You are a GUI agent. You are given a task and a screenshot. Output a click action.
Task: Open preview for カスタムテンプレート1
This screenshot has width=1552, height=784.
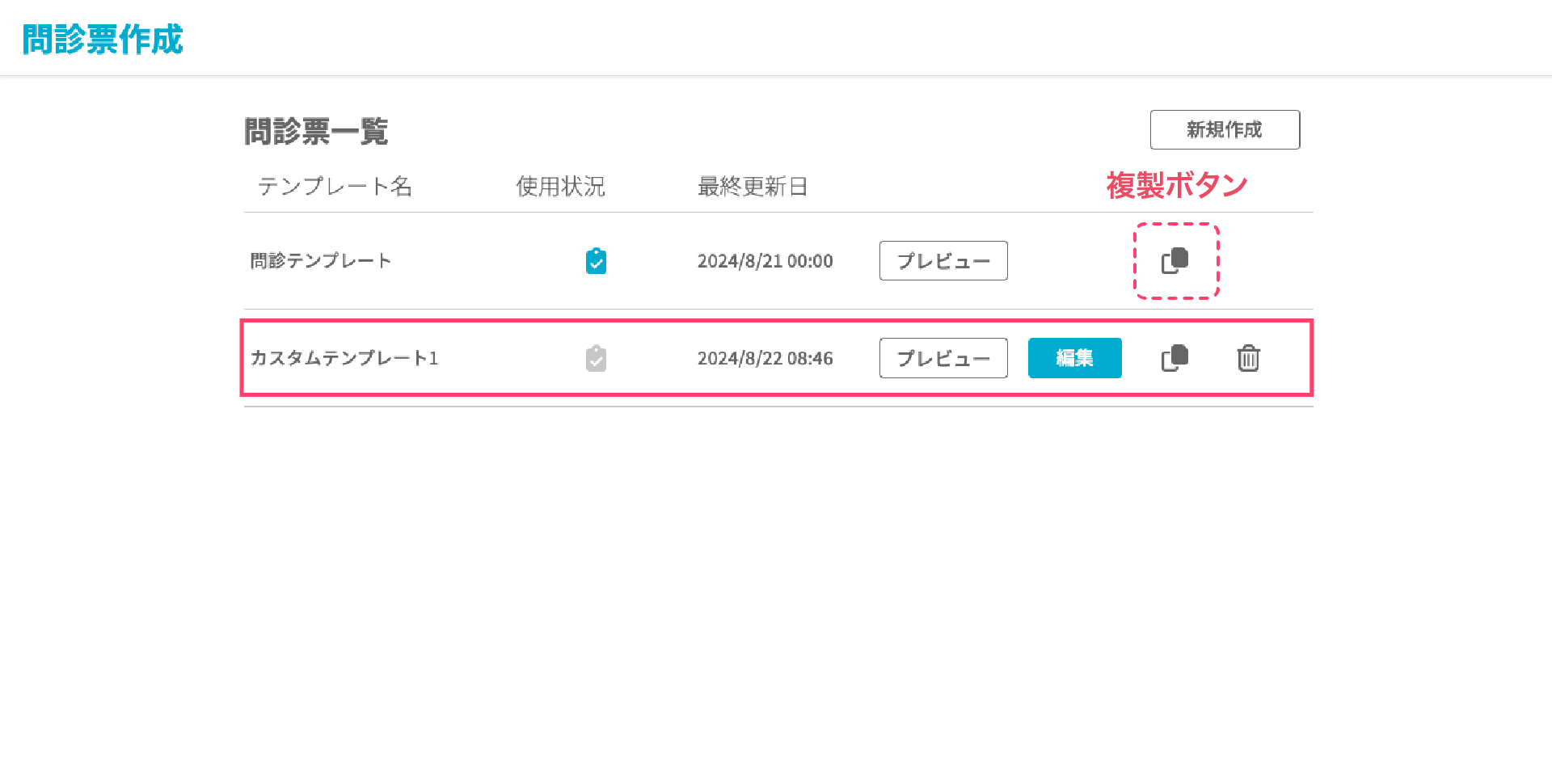[x=943, y=358]
